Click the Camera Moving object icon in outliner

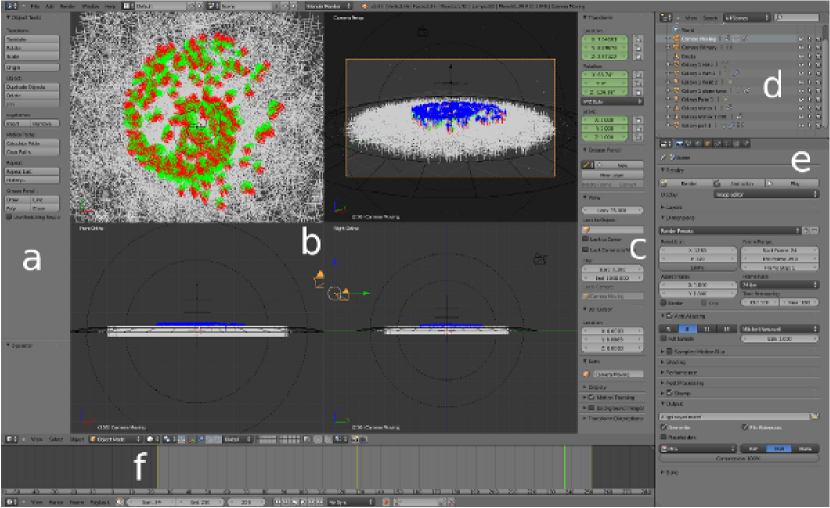[x=674, y=38]
